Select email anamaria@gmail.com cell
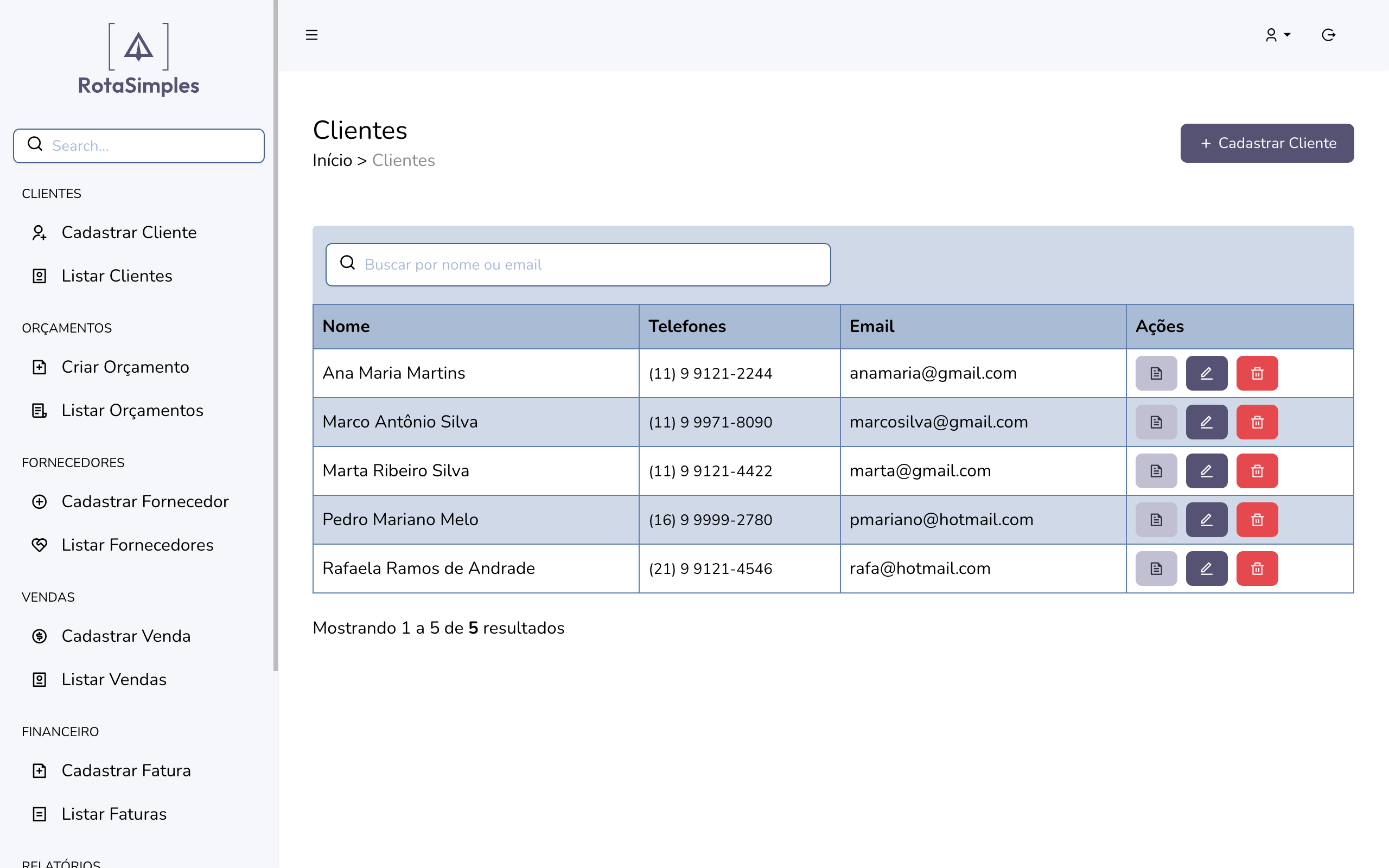Viewport: 1389px width, 868px height. coord(983,373)
